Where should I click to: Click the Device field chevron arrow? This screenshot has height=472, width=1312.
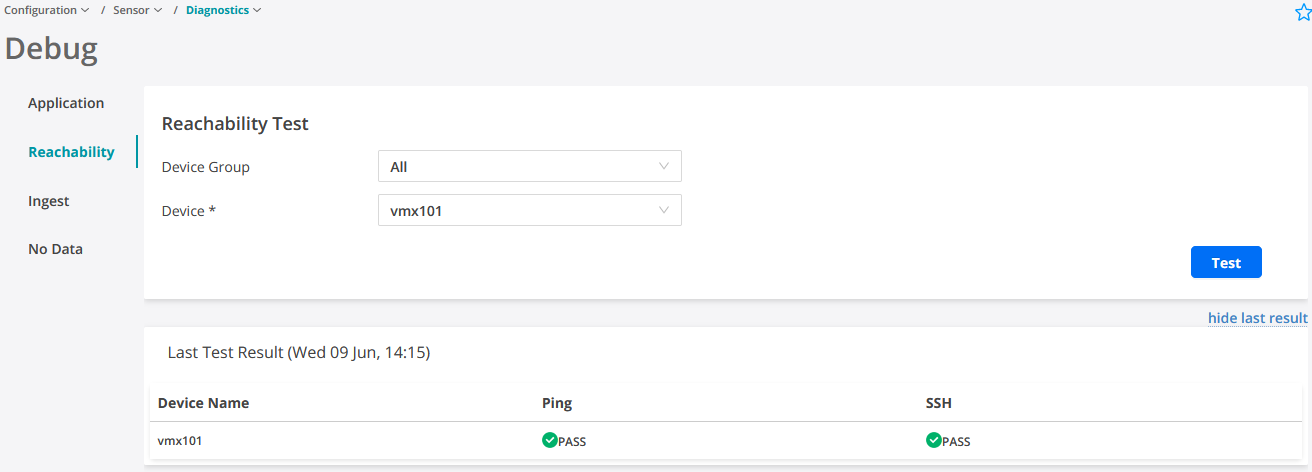click(664, 210)
